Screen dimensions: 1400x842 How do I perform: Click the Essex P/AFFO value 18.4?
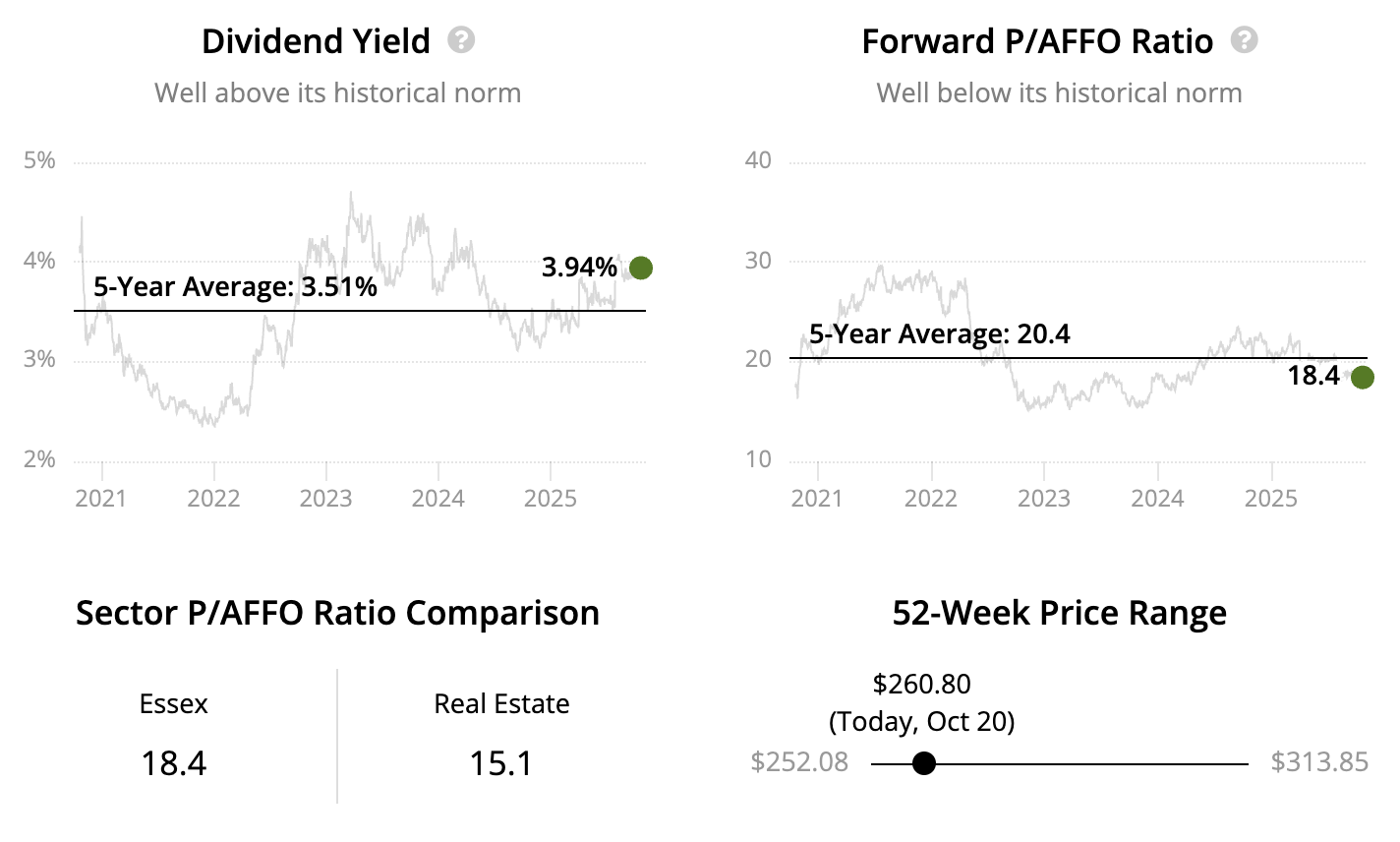(x=174, y=763)
